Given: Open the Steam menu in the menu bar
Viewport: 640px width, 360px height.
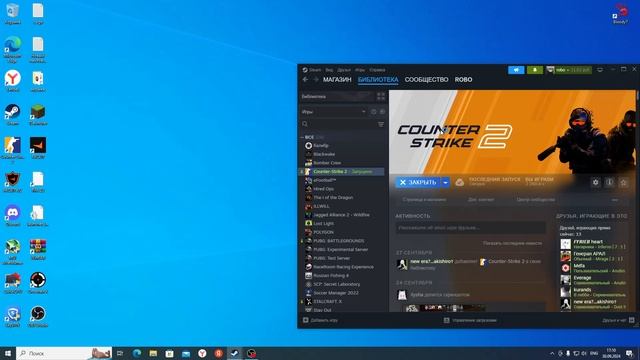Looking at the screenshot, I should [315, 70].
